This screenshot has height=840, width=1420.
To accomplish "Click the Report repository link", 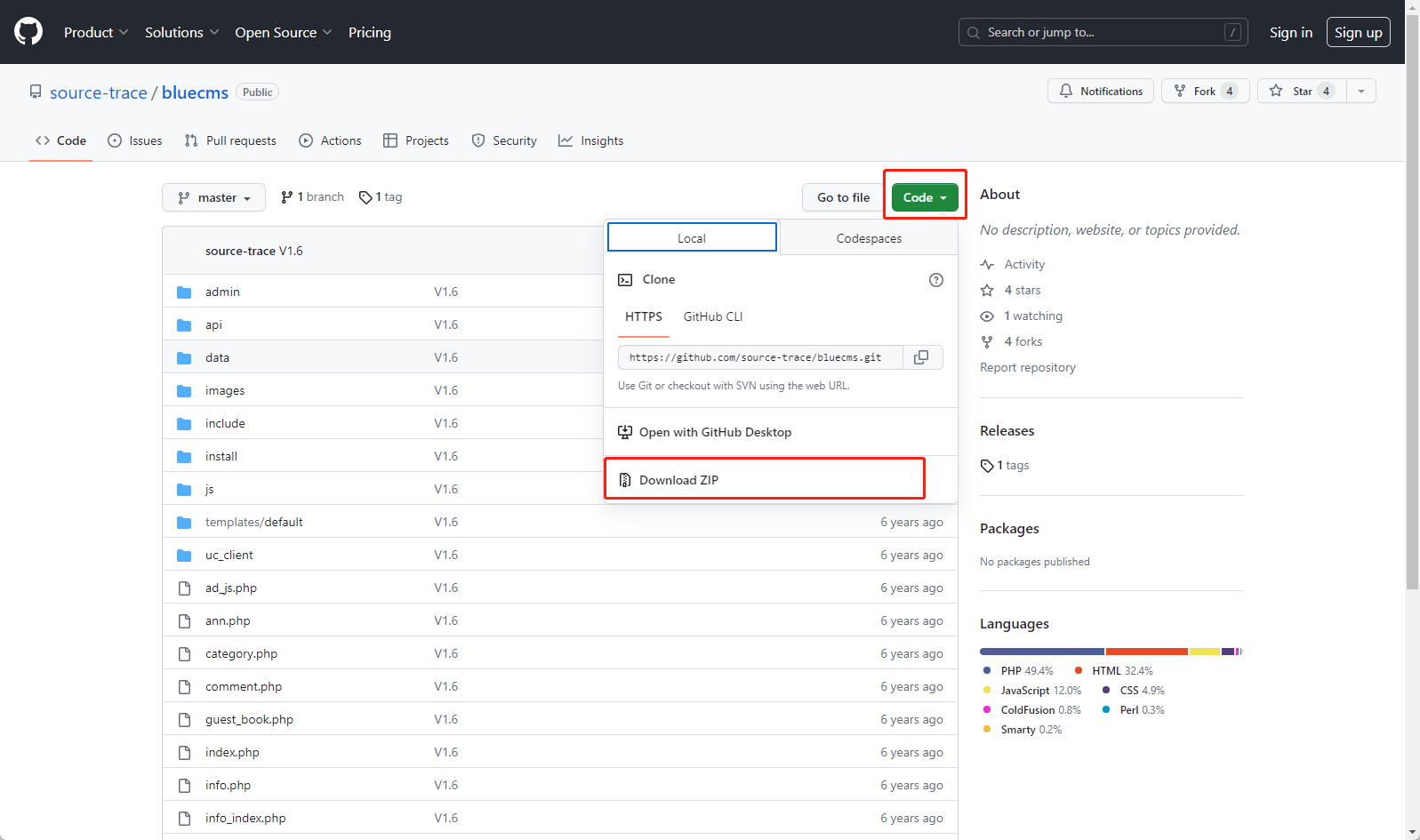I will pyautogui.click(x=1028, y=368).
